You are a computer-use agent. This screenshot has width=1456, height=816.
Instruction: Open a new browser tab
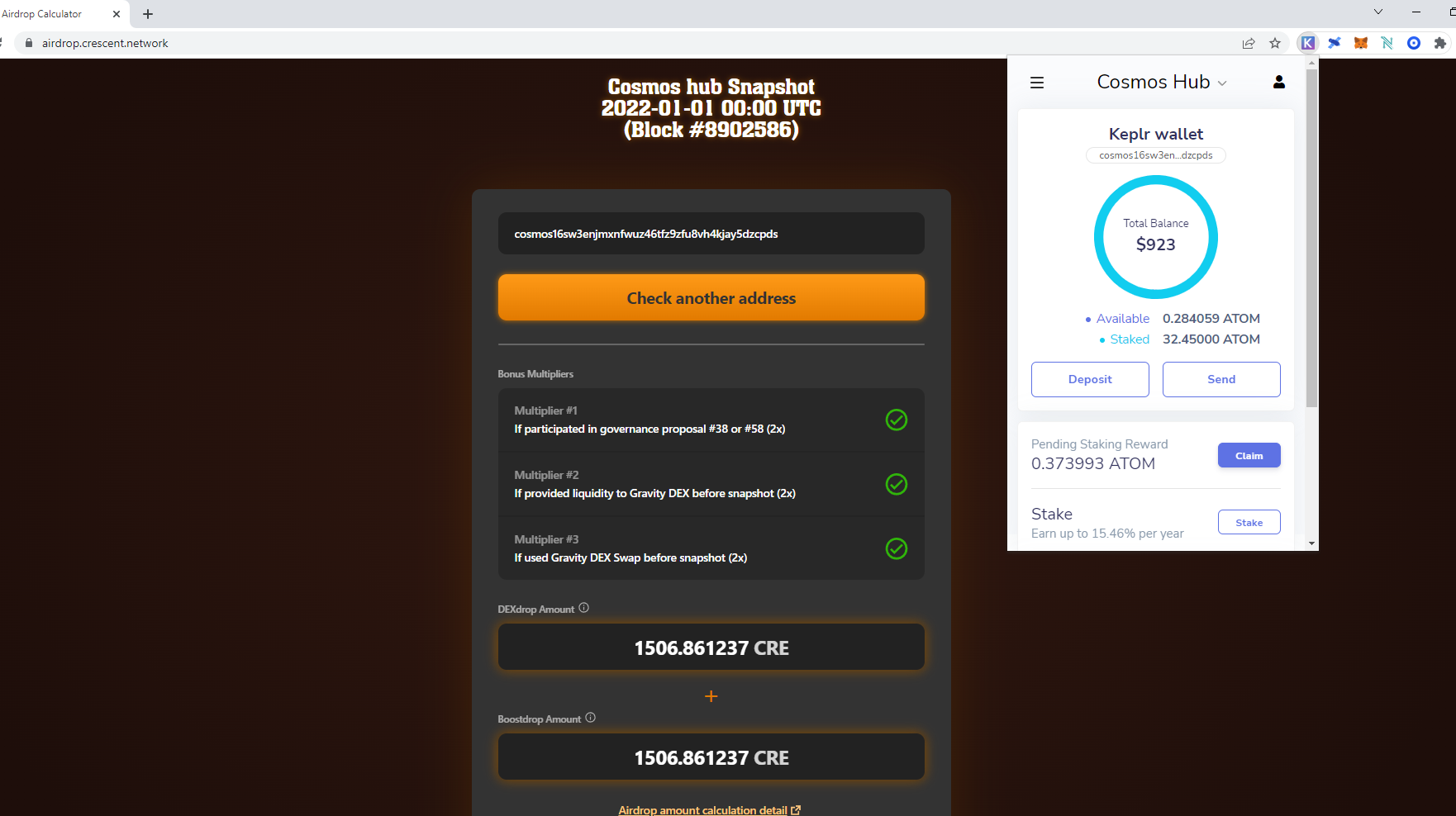(148, 14)
